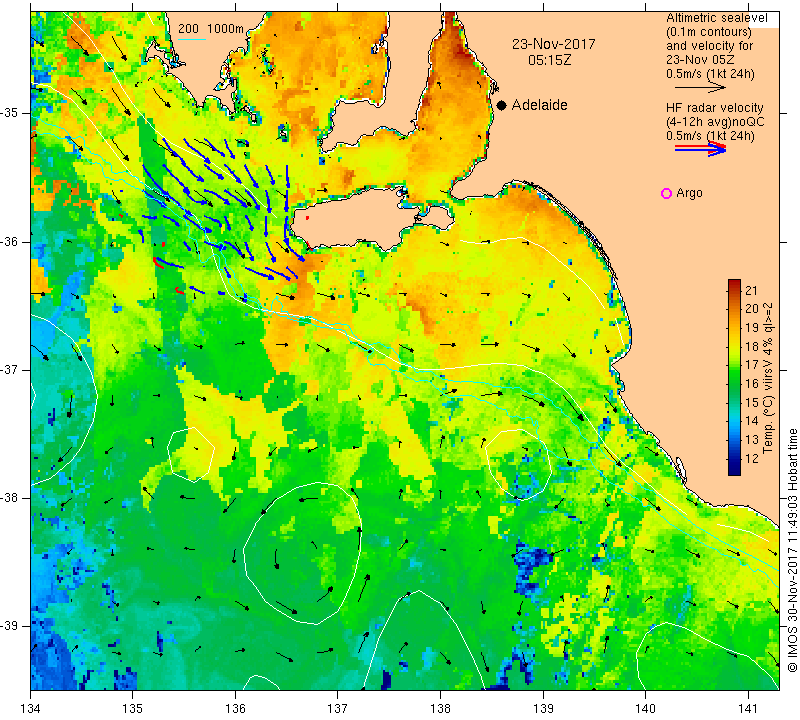The width and height of the screenshot is (800, 720).
Task: Click the vertical 'Temp. (°C) viirsV' scale title
Action: (x=768, y=377)
